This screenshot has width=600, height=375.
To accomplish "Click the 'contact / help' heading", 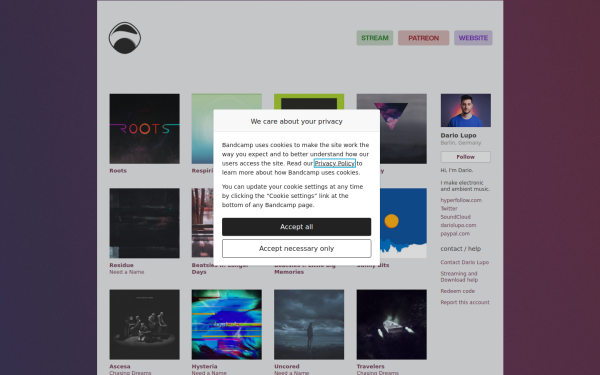I will [460, 249].
